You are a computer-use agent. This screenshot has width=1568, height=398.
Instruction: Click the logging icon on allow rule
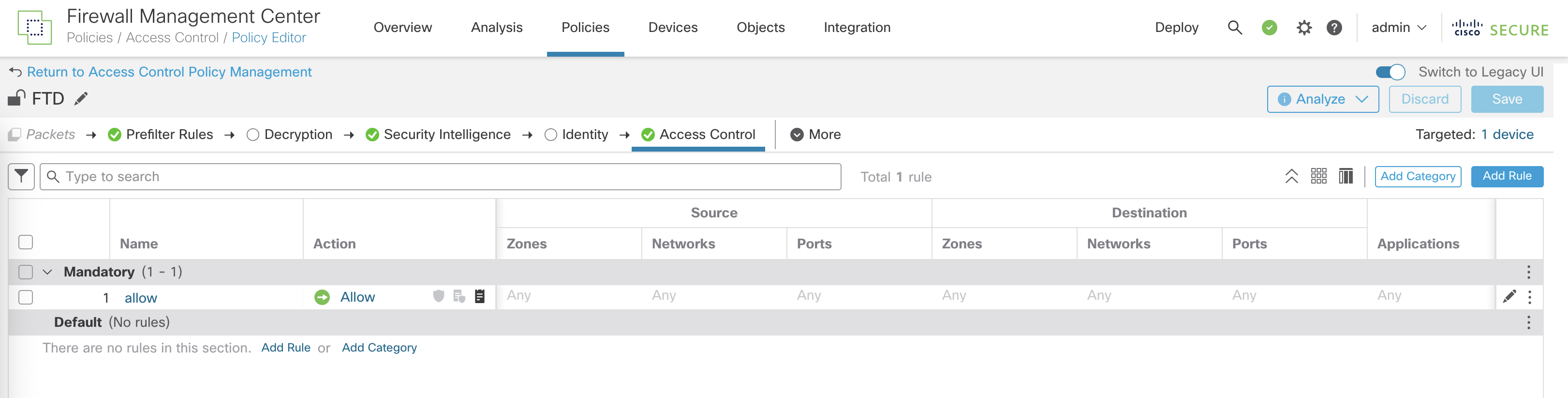tap(480, 297)
